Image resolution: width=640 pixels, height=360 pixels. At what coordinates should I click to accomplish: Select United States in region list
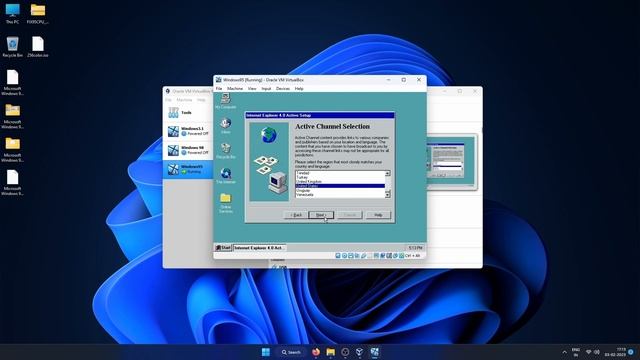(x=340, y=186)
